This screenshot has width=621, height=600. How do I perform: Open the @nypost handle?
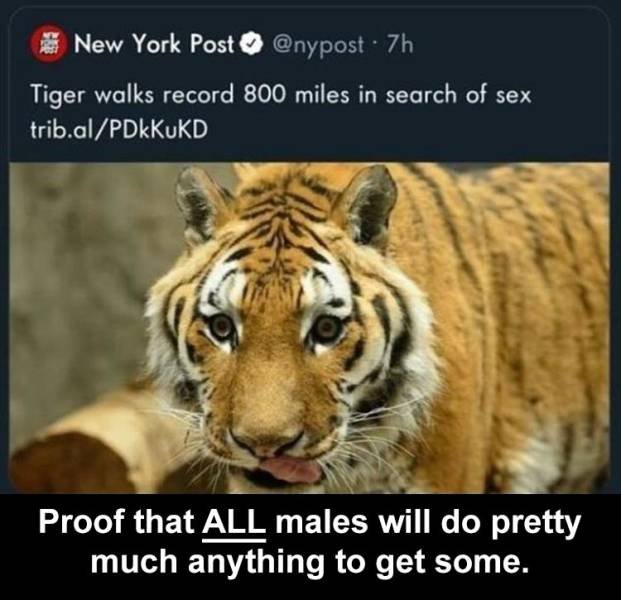point(316,44)
